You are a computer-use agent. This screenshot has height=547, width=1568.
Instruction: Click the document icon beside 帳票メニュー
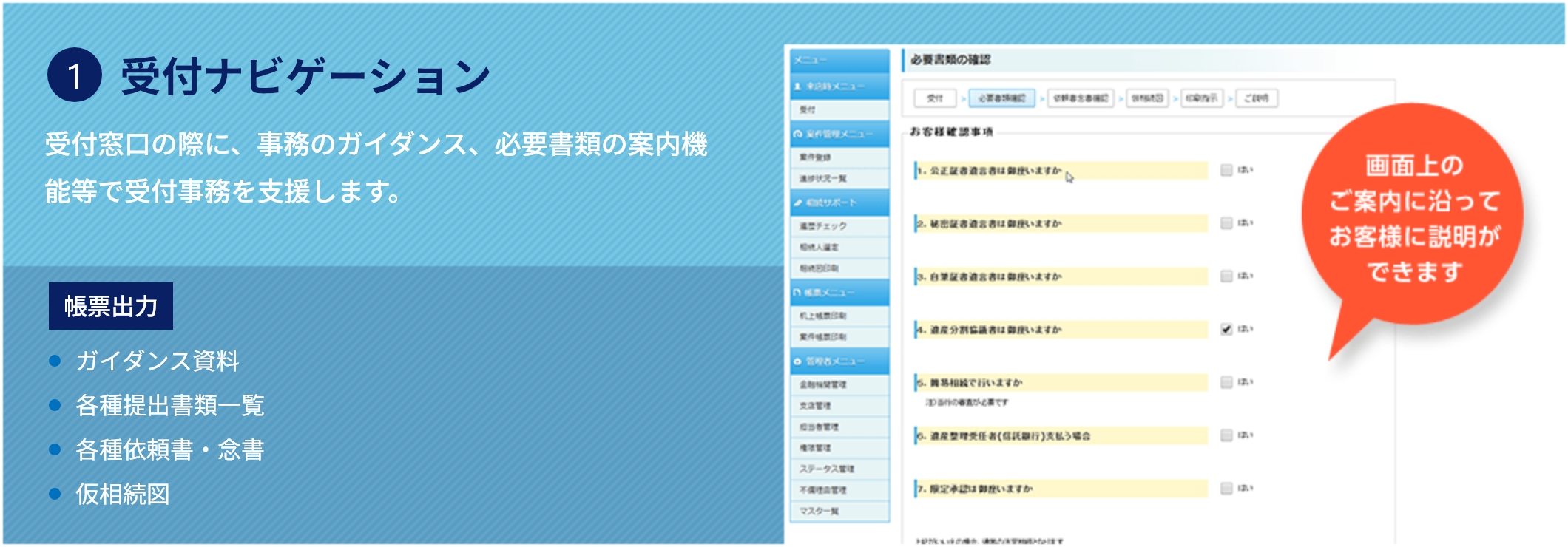pos(797,293)
